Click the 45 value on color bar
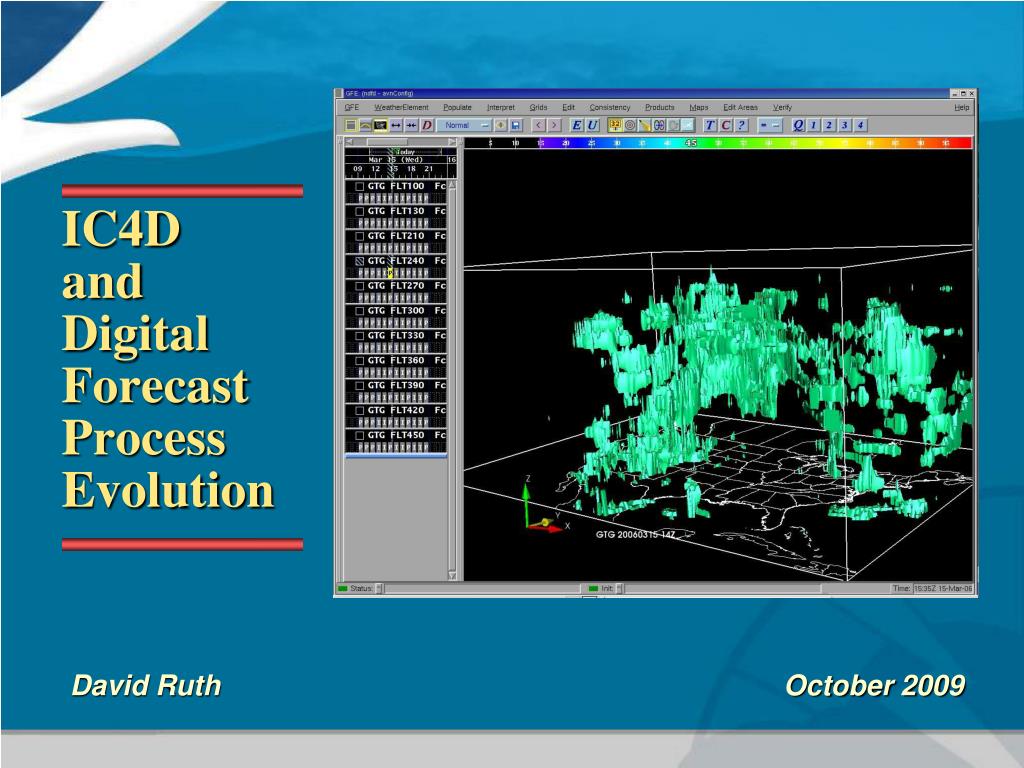The height and width of the screenshot is (768, 1024). click(x=691, y=142)
